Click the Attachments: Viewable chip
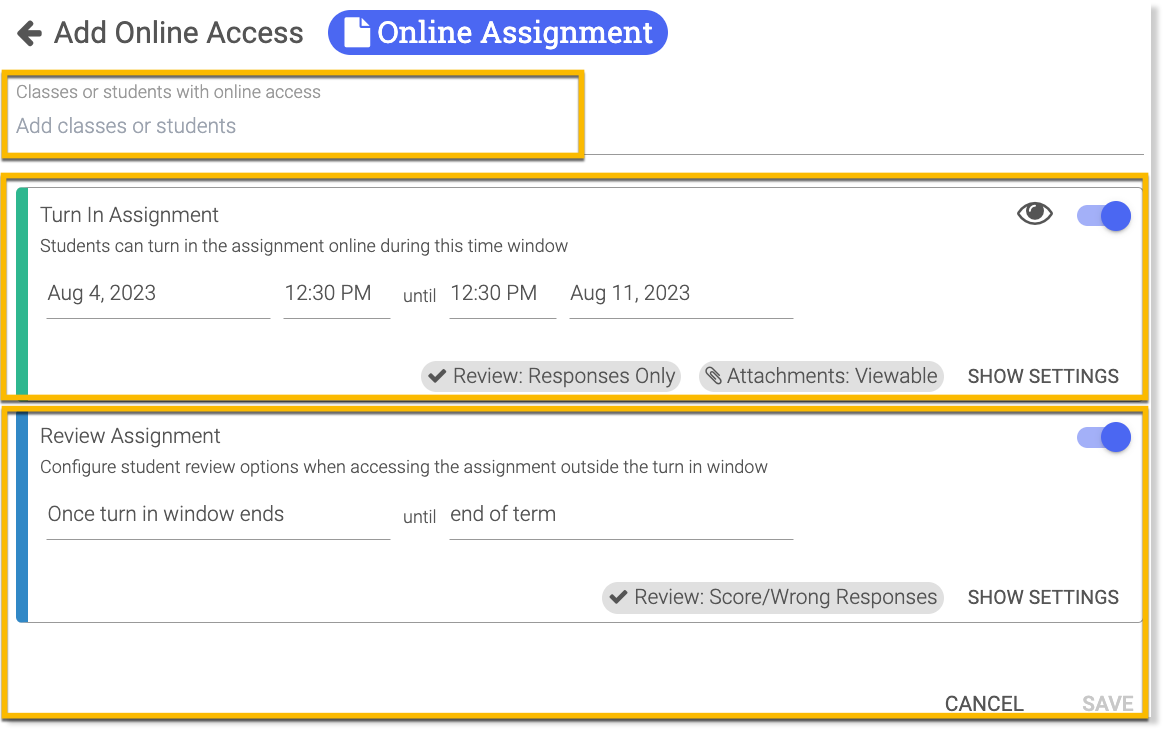The height and width of the screenshot is (731, 1163). (821, 376)
